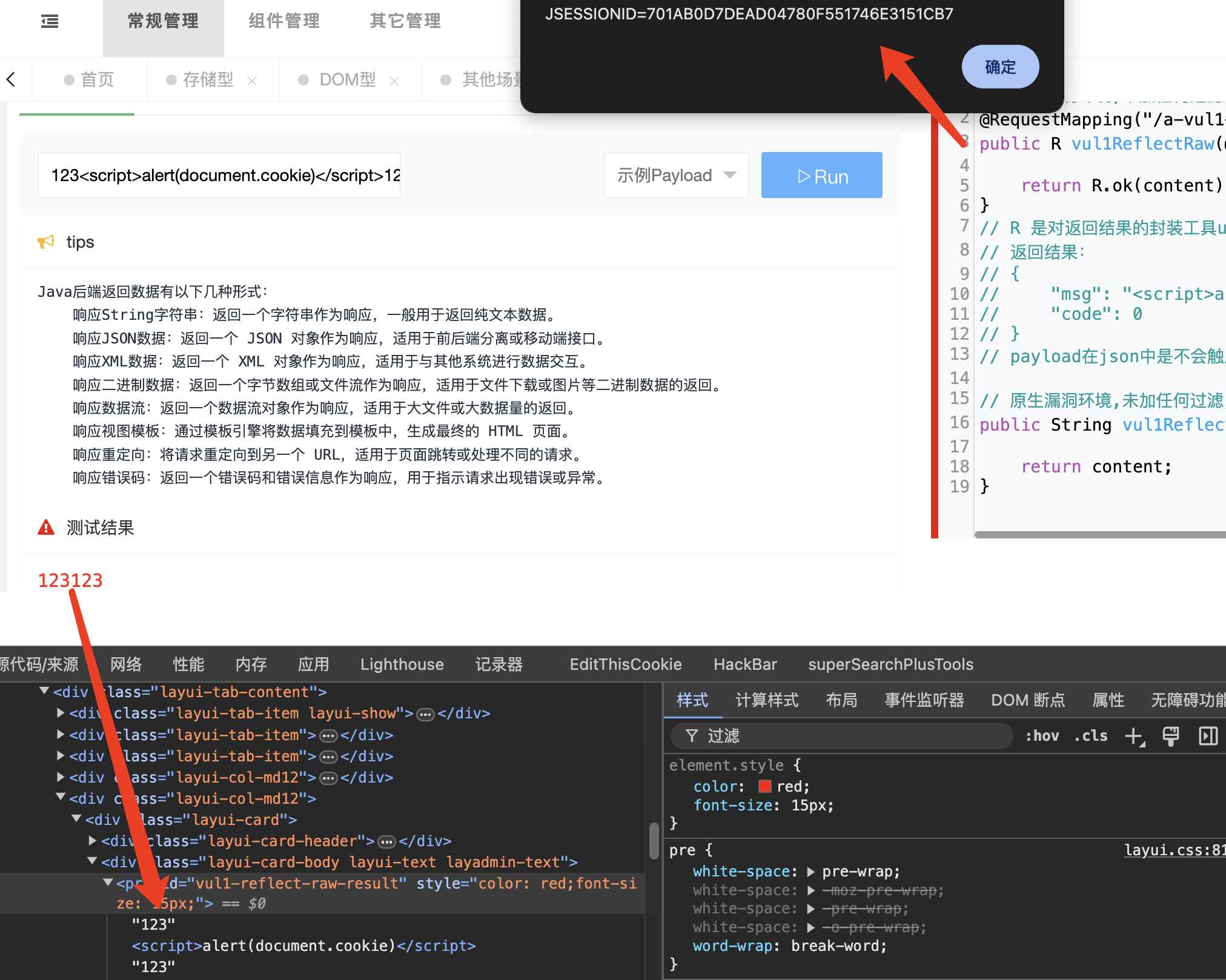Switch to the 布局 tab
Image resolution: width=1226 pixels, height=980 pixels.
(x=842, y=701)
